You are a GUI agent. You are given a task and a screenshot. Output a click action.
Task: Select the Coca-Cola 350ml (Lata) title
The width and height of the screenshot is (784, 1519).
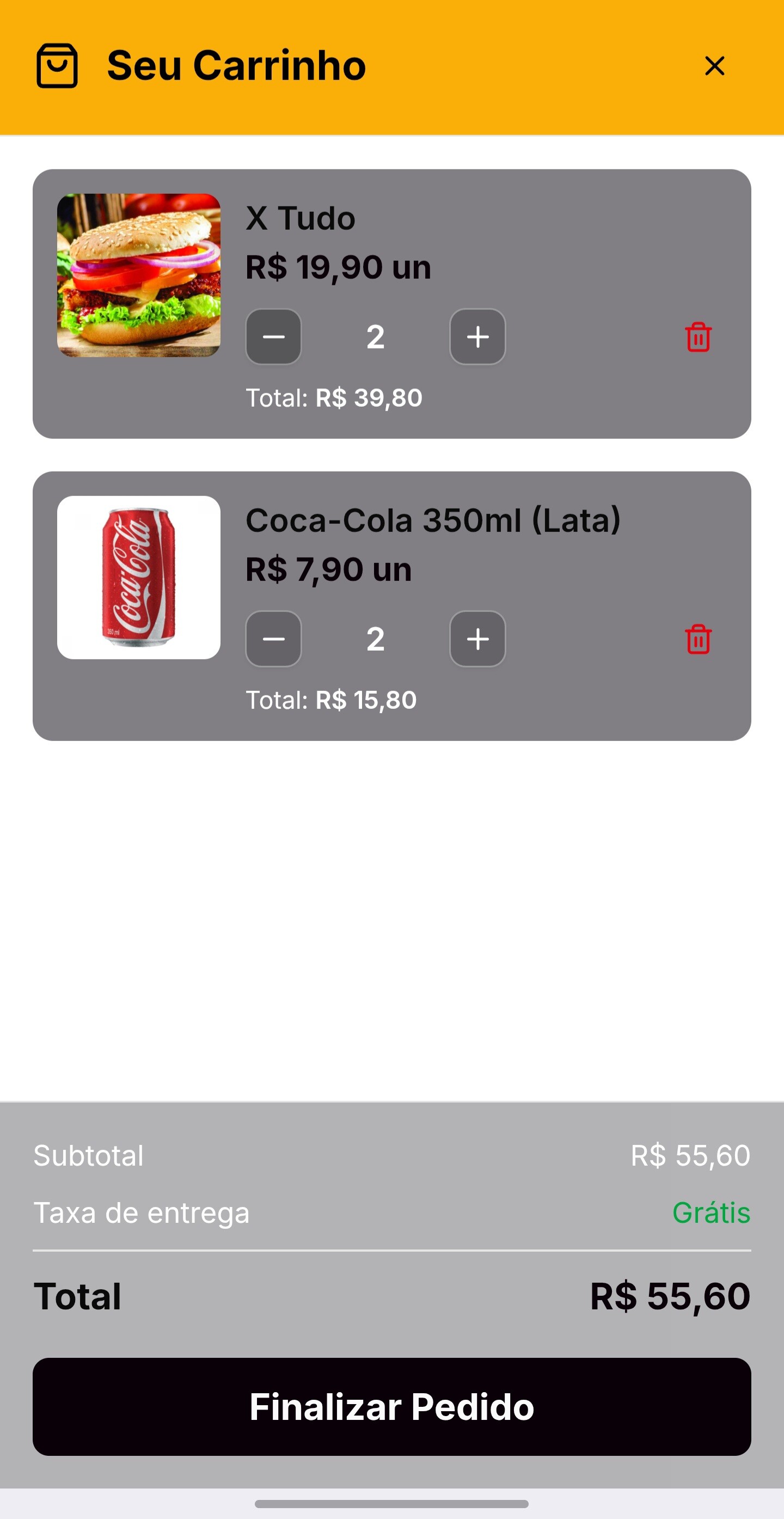pos(433,520)
